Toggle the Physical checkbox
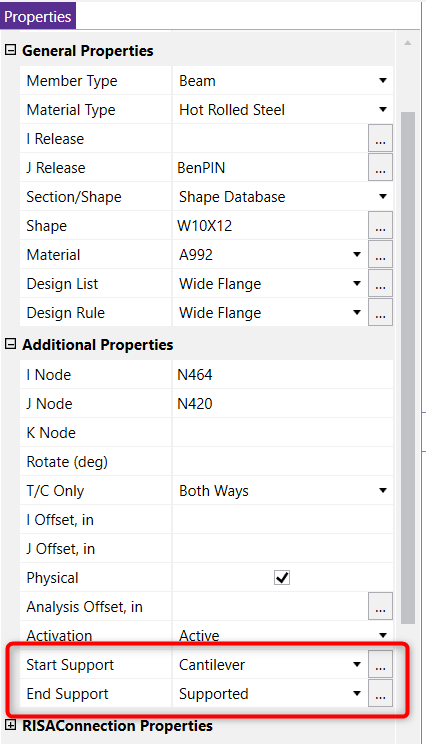The image size is (426, 744). (x=282, y=577)
